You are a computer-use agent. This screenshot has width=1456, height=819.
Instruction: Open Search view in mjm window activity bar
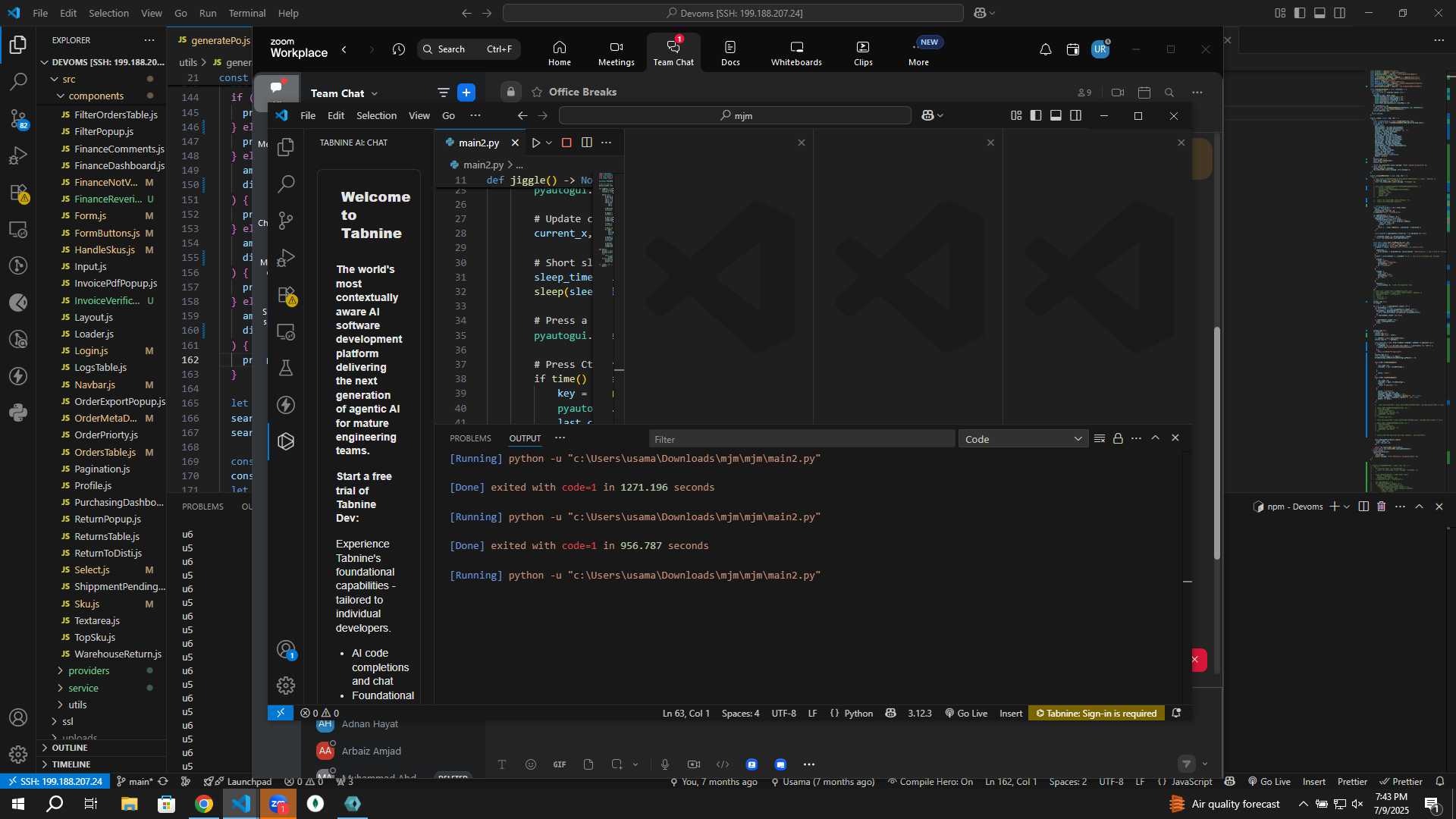pyautogui.click(x=286, y=184)
